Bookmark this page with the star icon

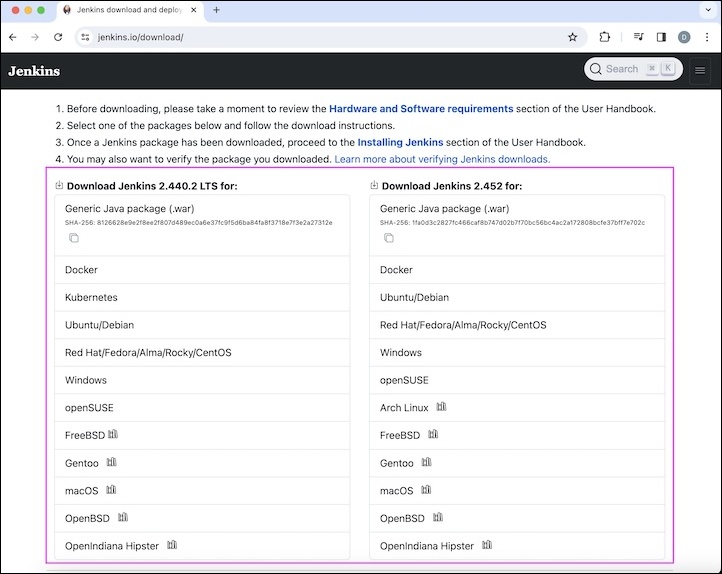pyautogui.click(x=573, y=37)
